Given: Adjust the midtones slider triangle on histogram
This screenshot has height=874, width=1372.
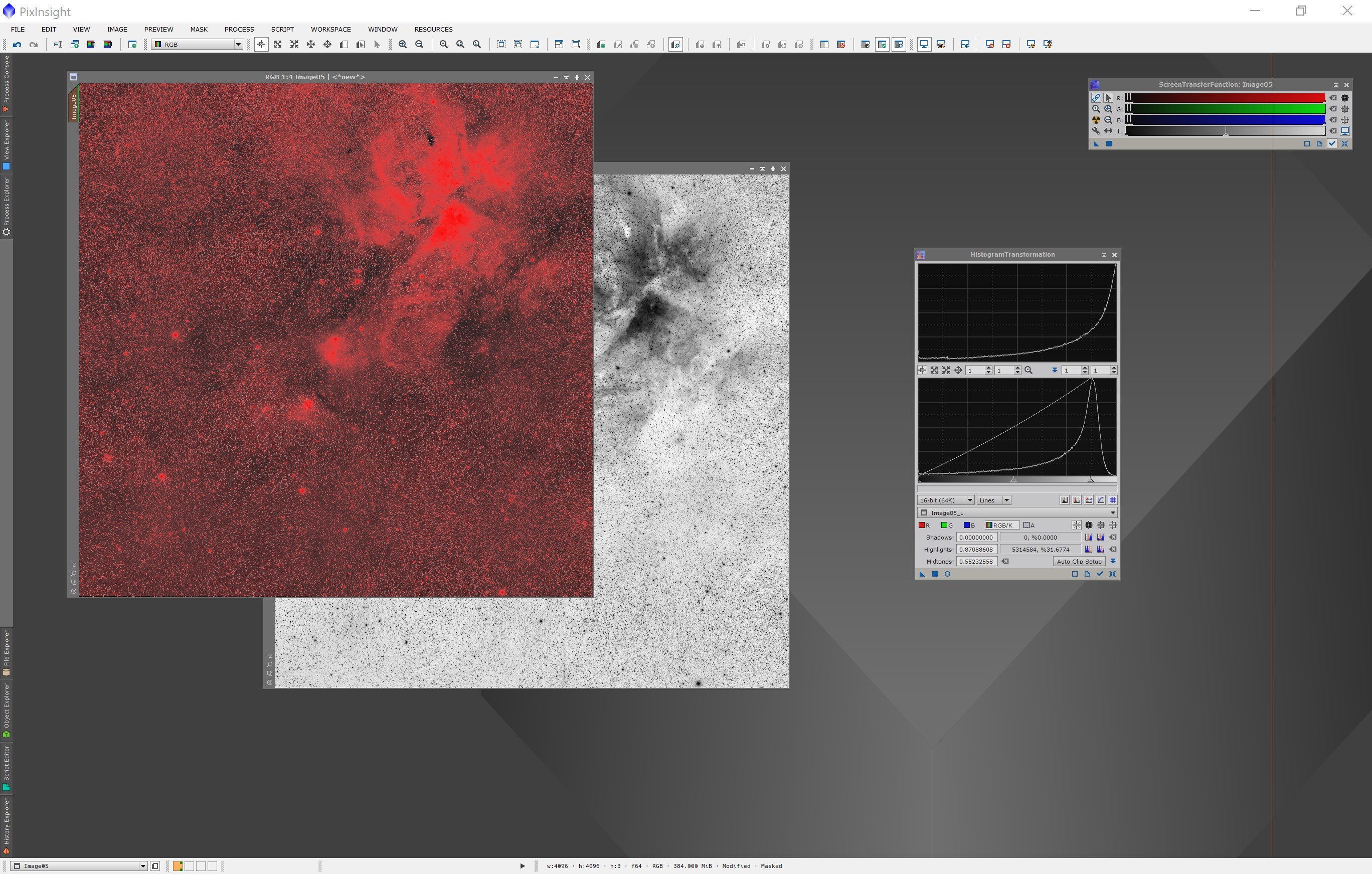Looking at the screenshot, I should (1013, 480).
